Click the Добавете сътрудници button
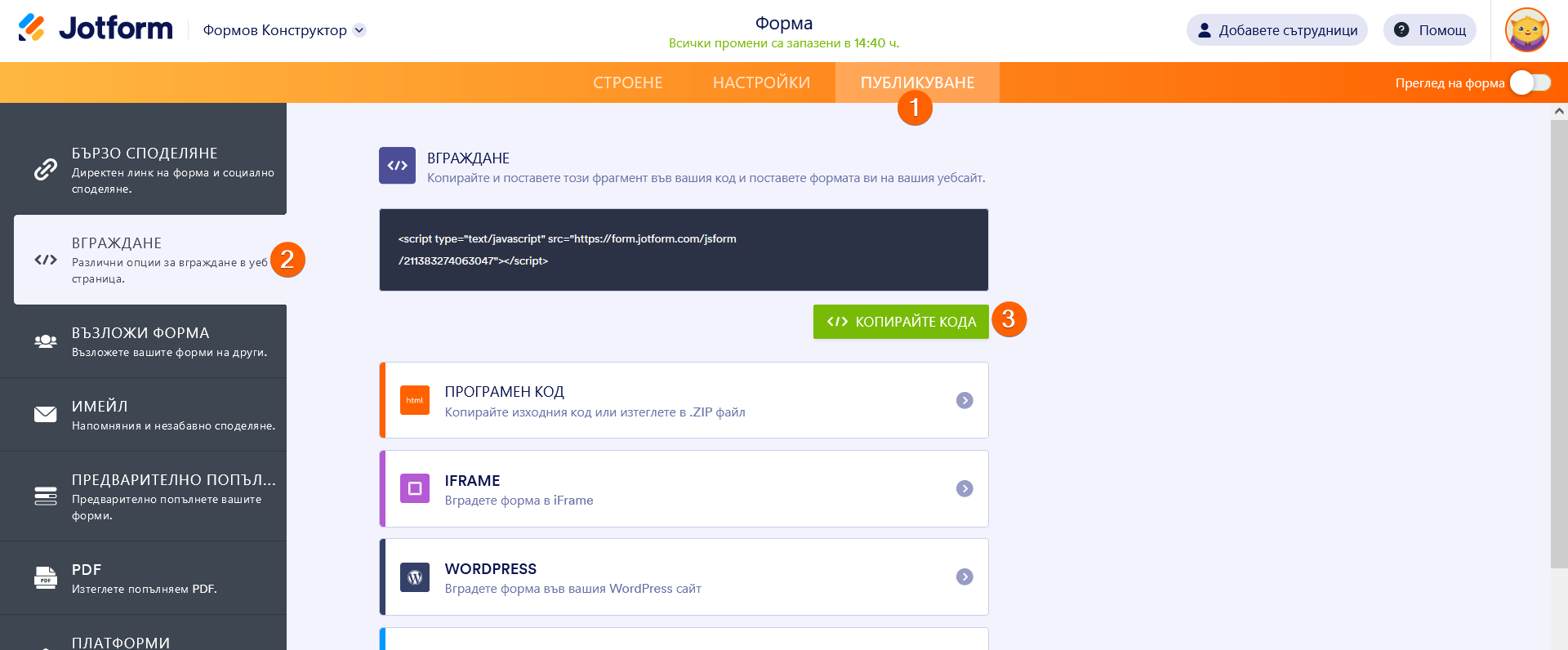 1276,30
